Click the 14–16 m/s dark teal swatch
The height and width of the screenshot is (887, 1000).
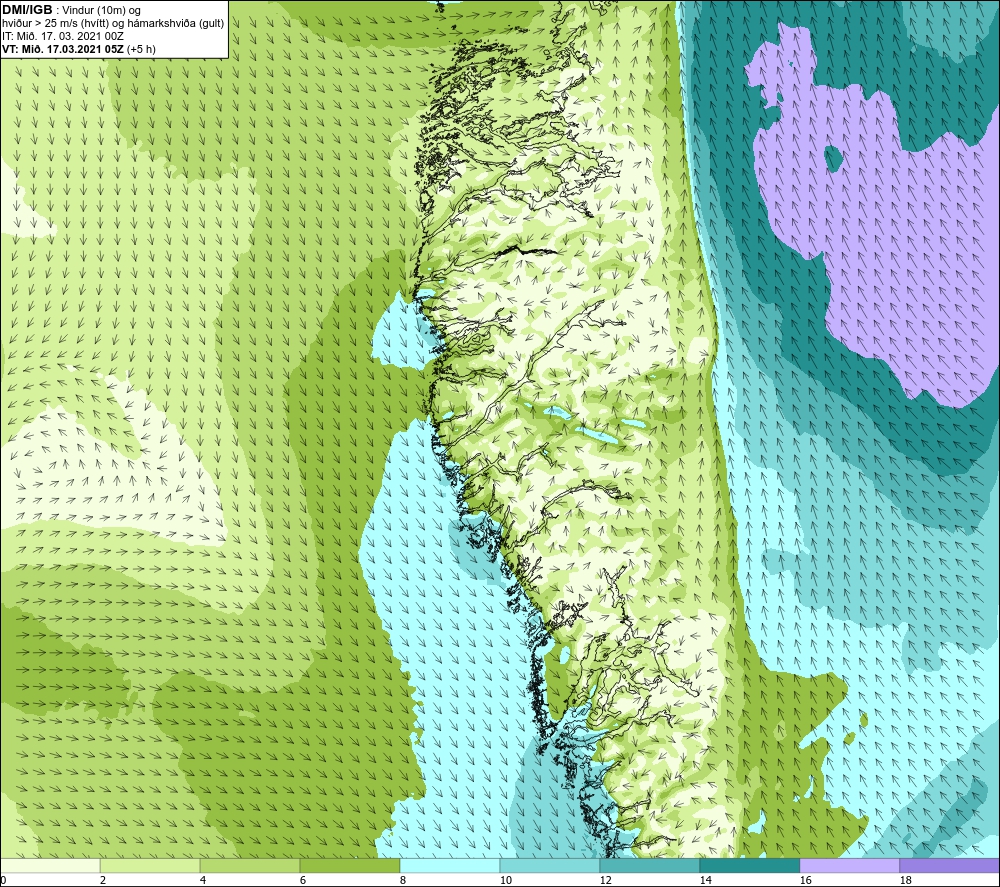pos(750,865)
